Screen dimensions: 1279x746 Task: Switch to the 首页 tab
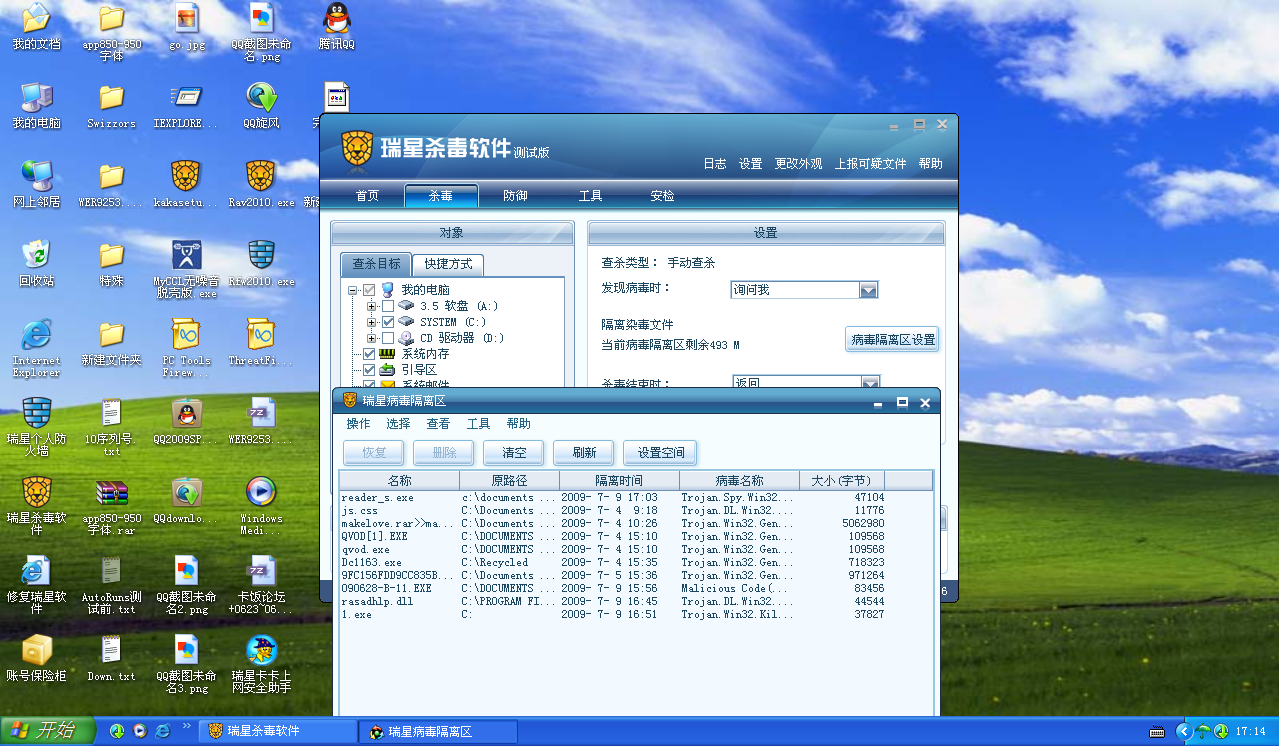pos(368,196)
